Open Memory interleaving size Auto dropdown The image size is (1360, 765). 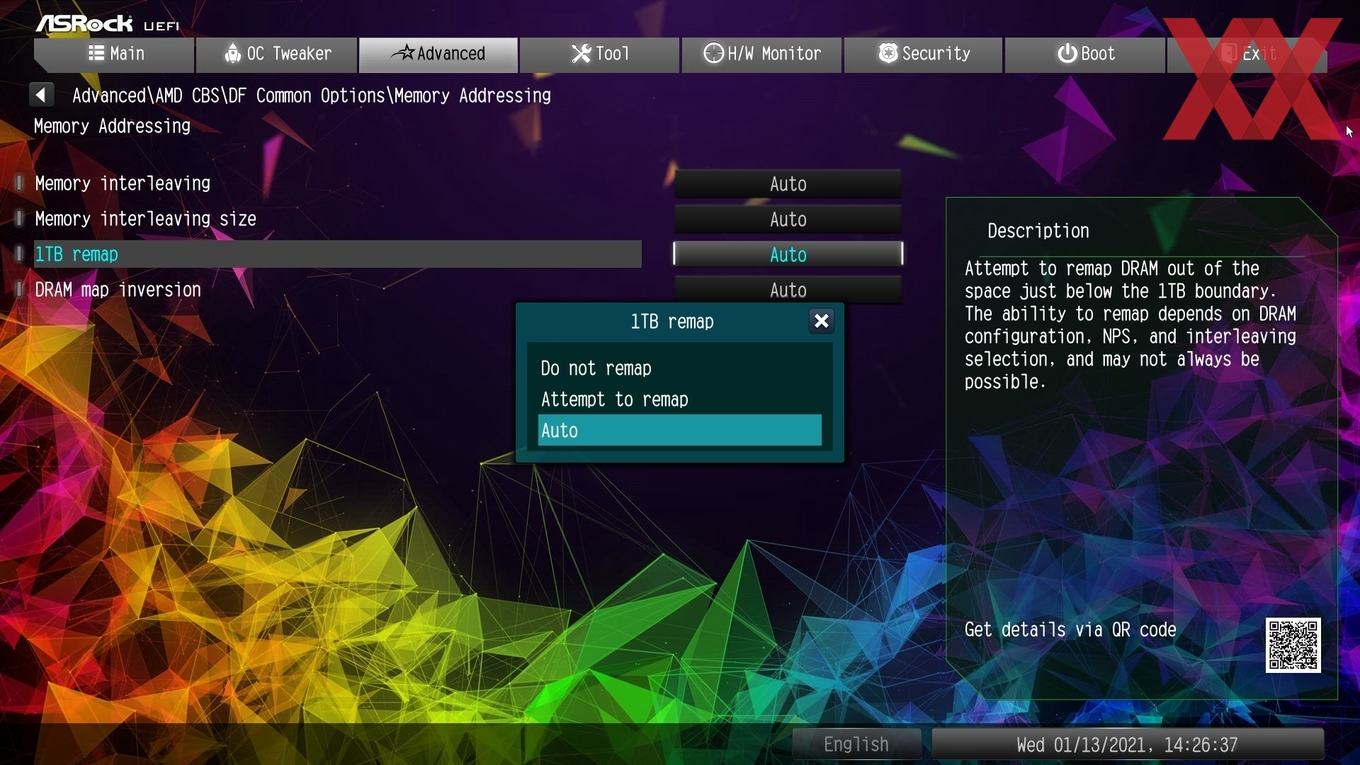point(788,219)
